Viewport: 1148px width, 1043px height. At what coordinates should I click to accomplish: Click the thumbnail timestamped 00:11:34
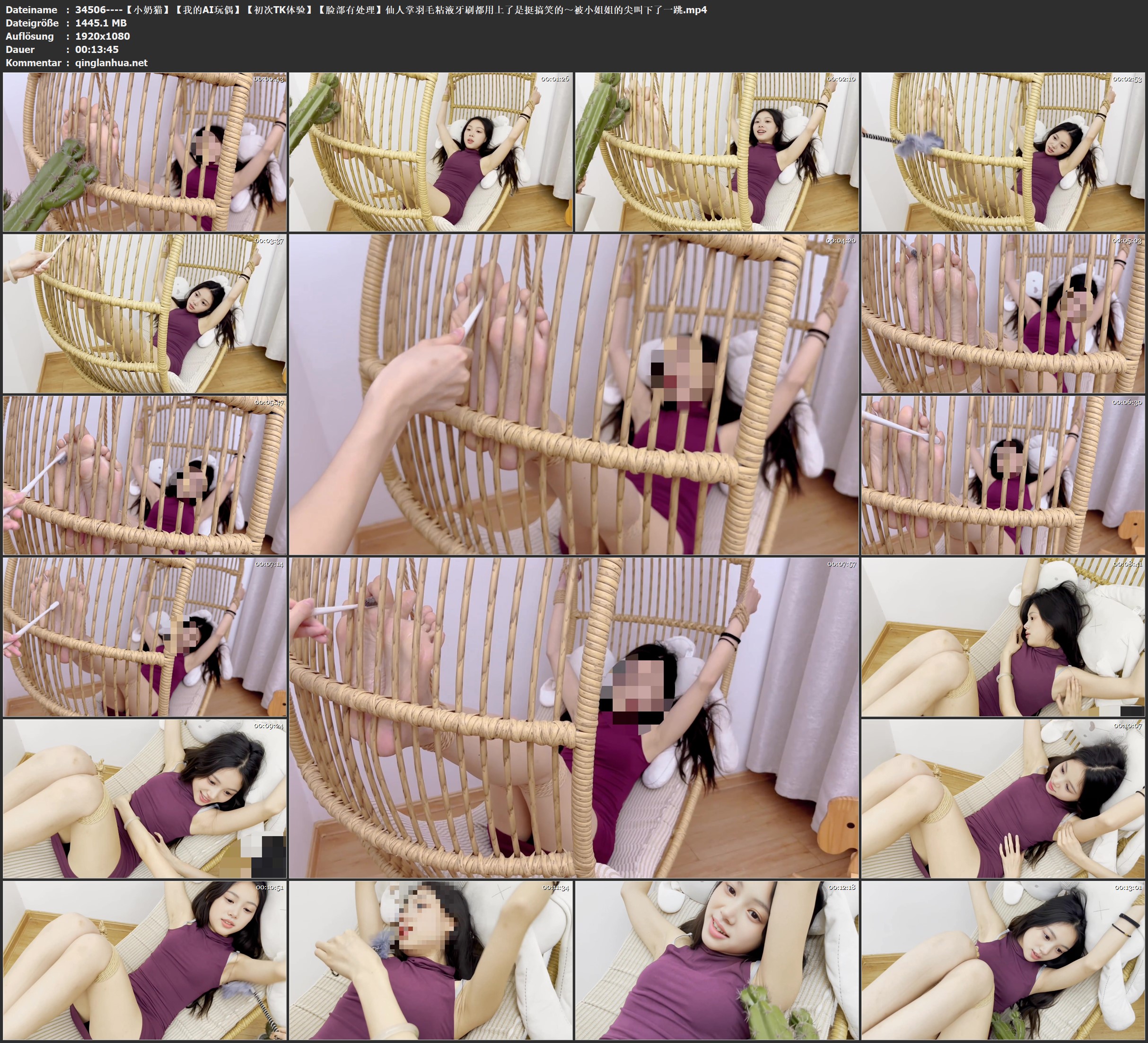tap(430, 960)
